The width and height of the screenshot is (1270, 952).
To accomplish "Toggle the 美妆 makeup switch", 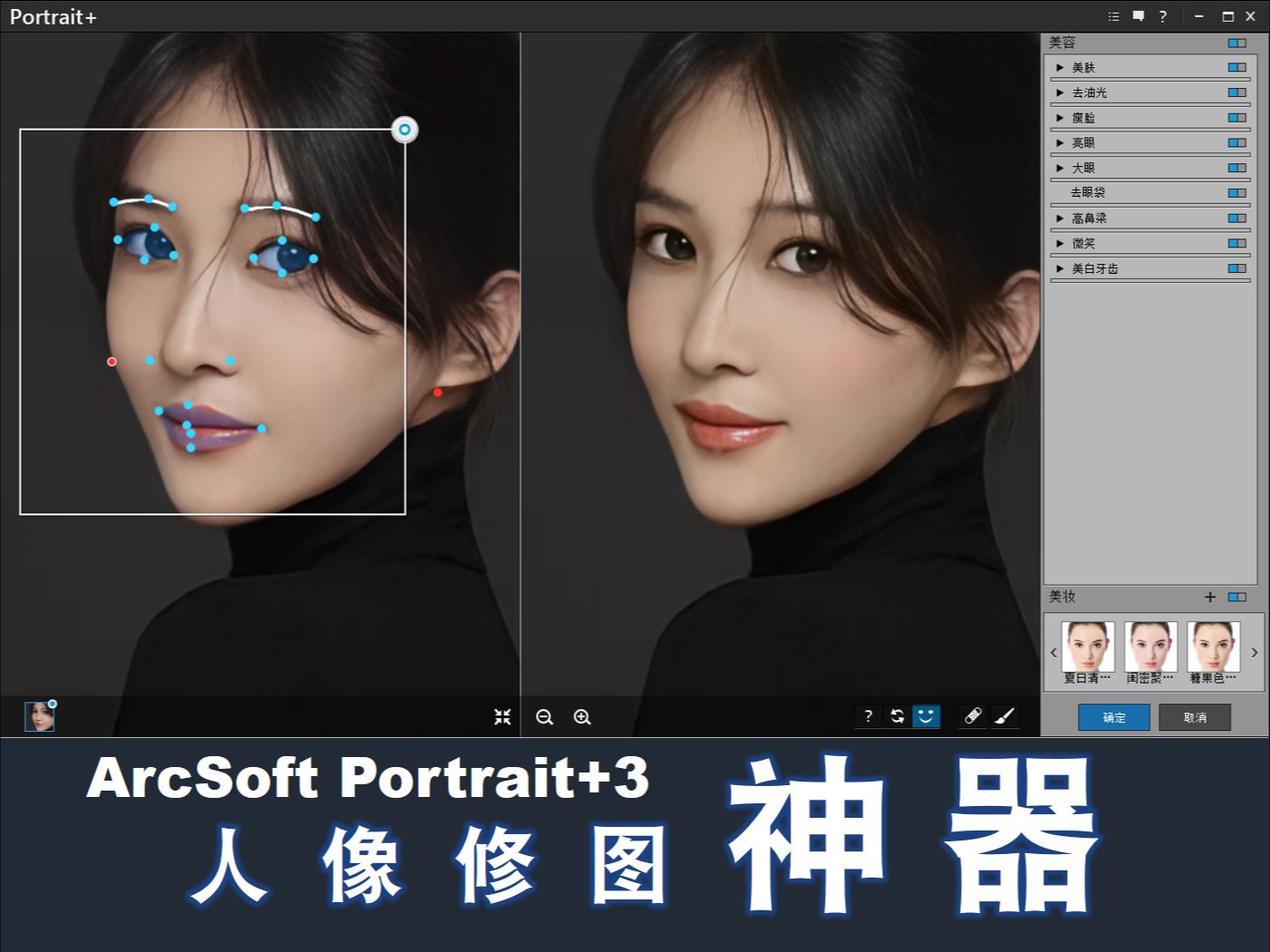I will [1237, 597].
